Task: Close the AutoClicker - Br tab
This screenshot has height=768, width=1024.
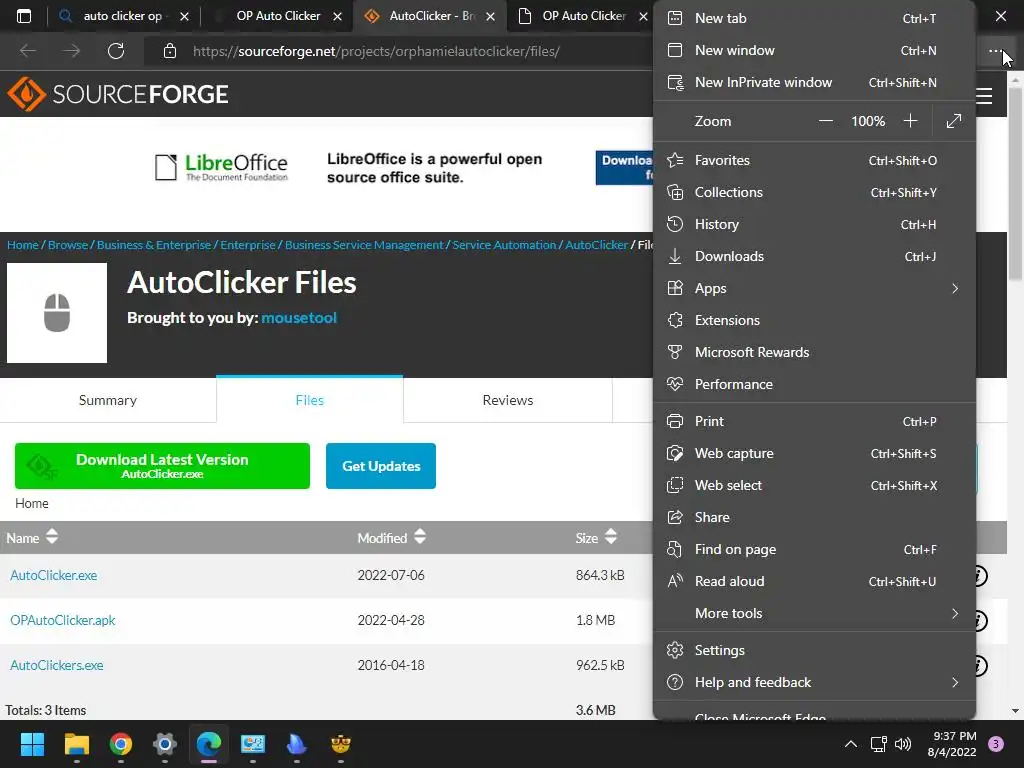Action: 490,16
